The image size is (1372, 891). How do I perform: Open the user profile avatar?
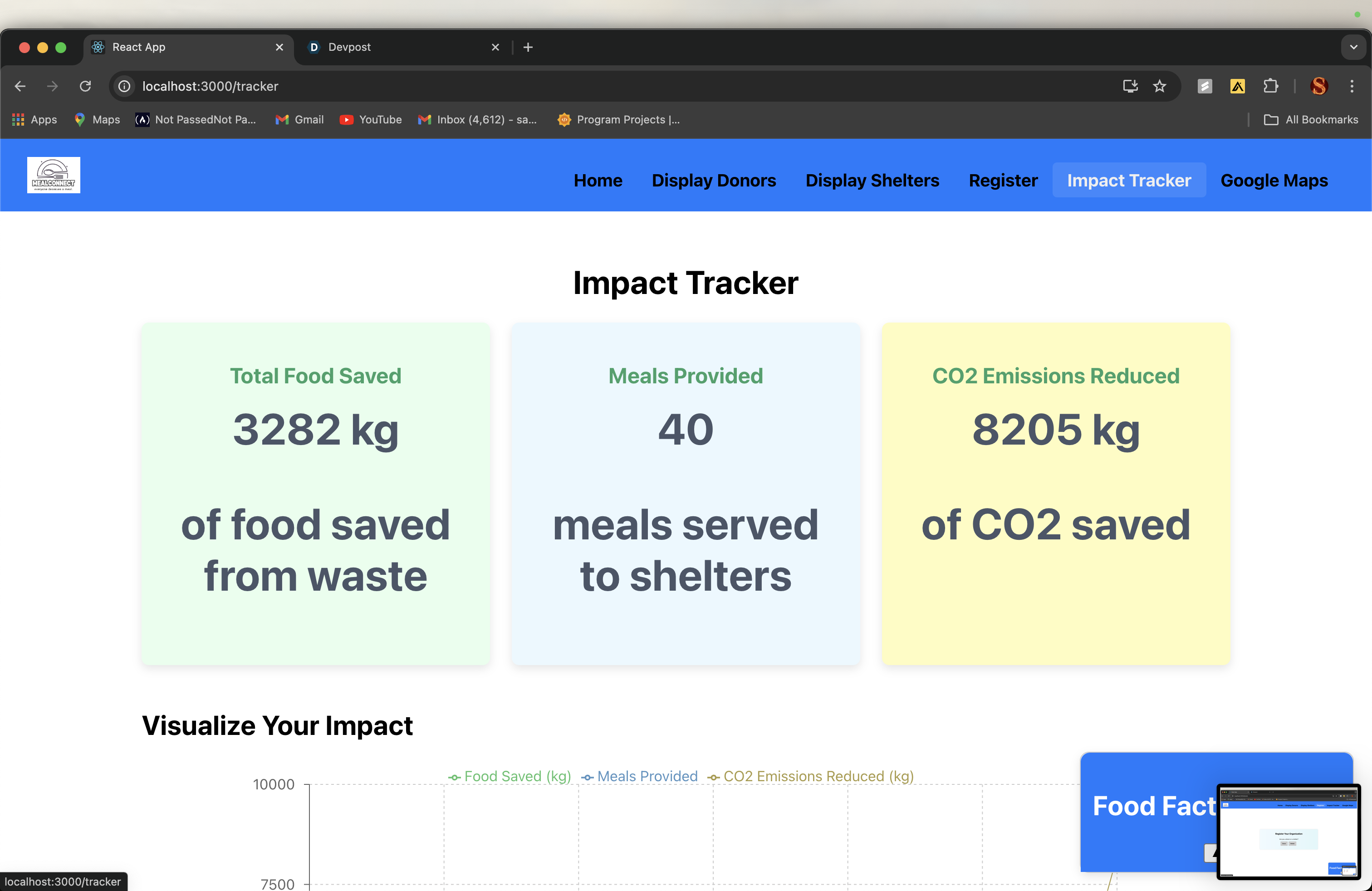coord(1319,87)
